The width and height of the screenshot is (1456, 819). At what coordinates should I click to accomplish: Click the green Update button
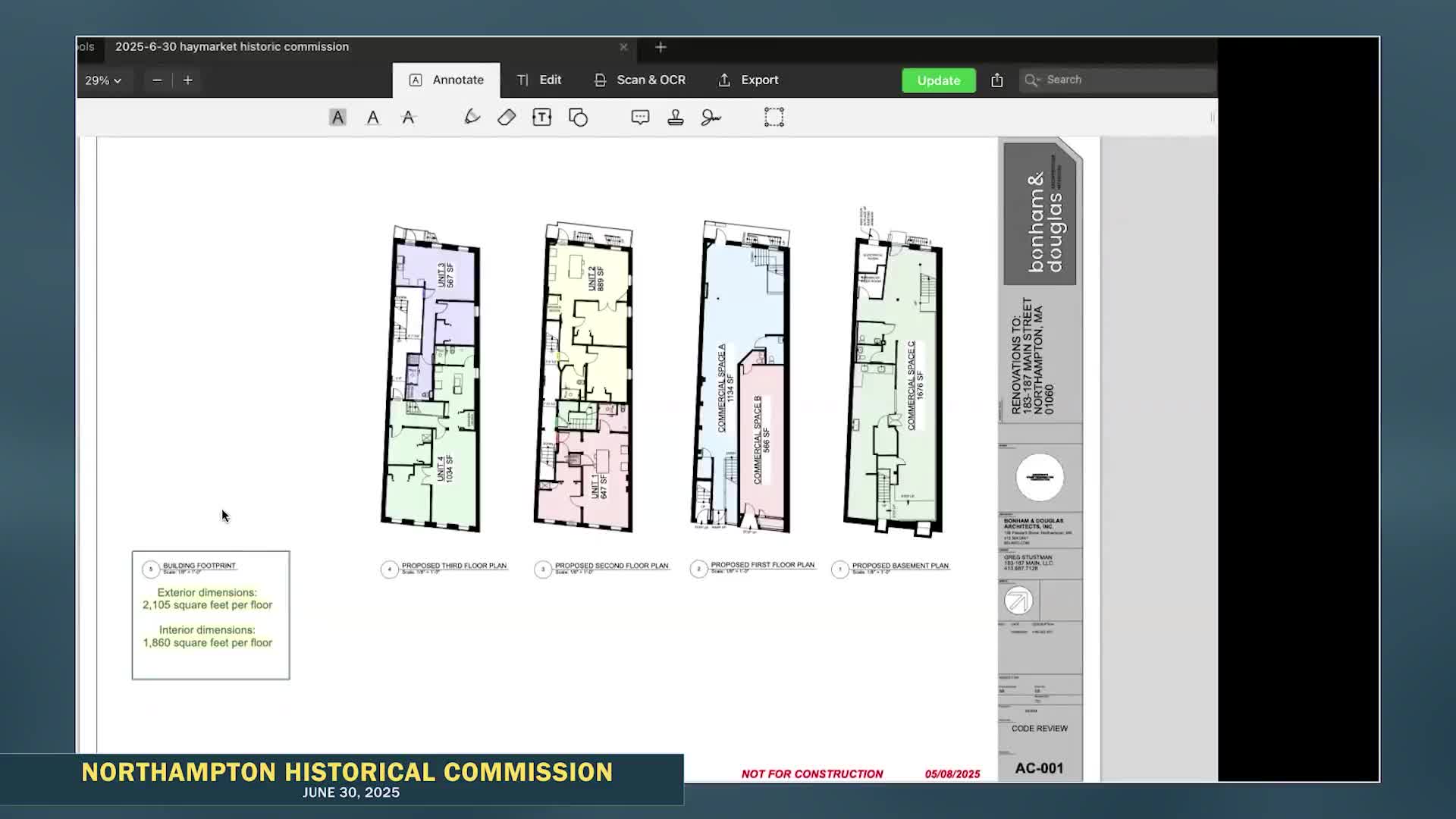pos(938,80)
